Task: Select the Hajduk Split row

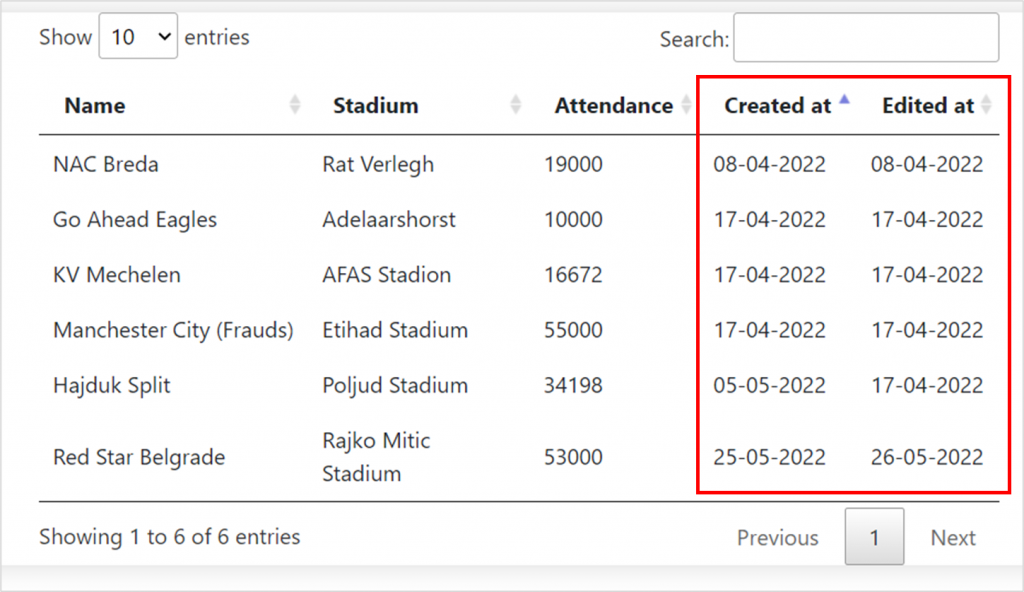Action: pos(519,385)
